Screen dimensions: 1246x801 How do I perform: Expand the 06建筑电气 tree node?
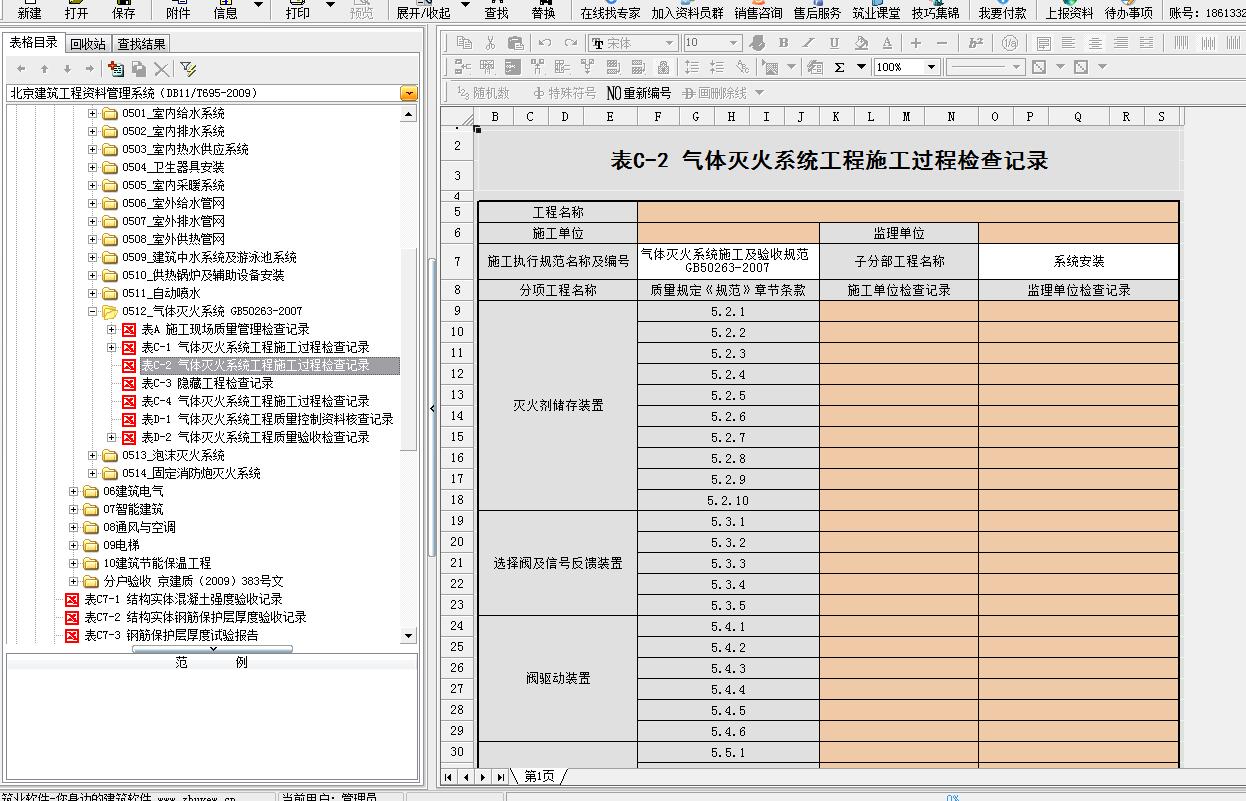coord(74,491)
